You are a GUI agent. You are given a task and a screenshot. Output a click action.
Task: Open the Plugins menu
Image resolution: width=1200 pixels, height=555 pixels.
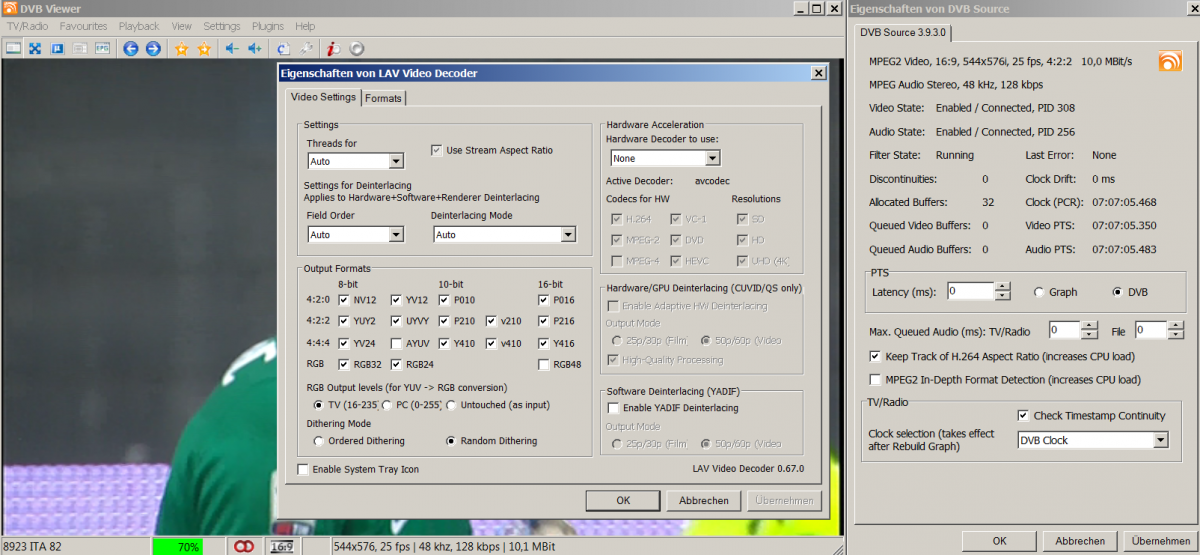267,26
